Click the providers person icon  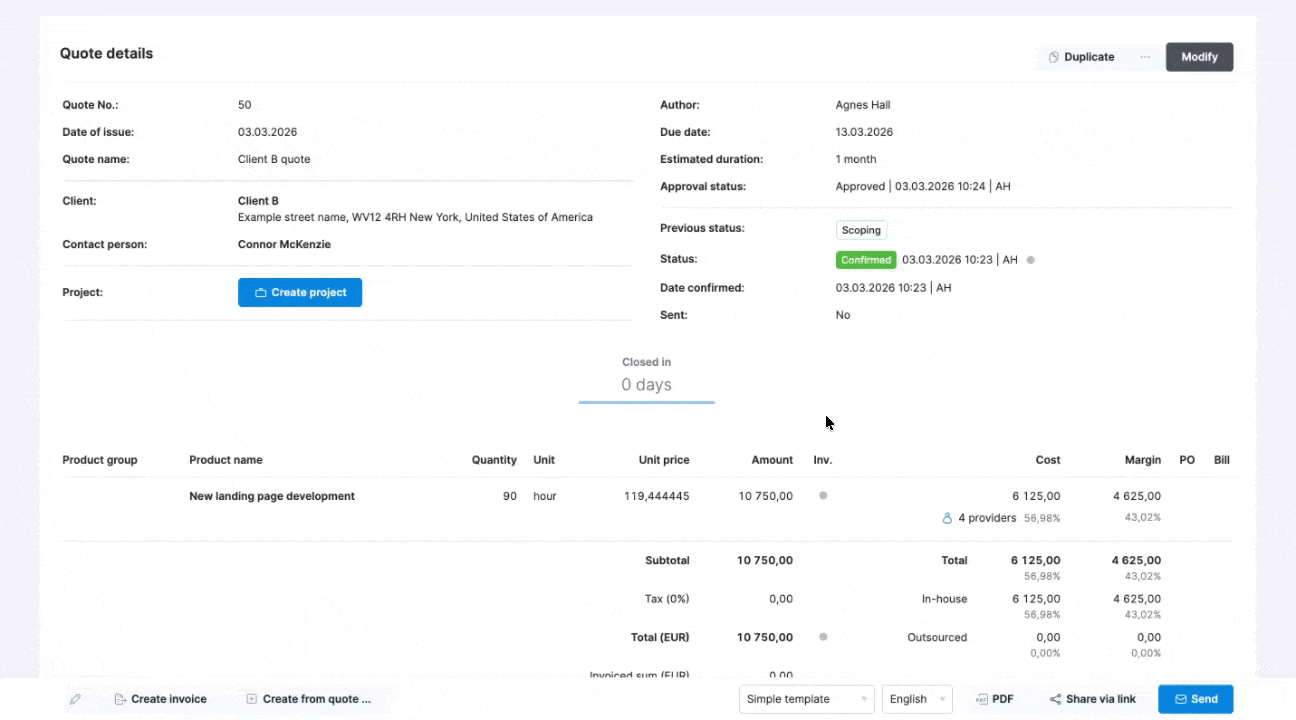(947, 518)
